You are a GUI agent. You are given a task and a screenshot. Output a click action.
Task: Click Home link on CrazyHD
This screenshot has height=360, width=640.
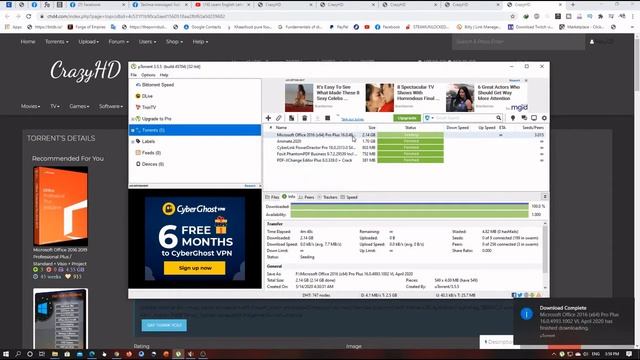pyautogui.click(x=28, y=42)
